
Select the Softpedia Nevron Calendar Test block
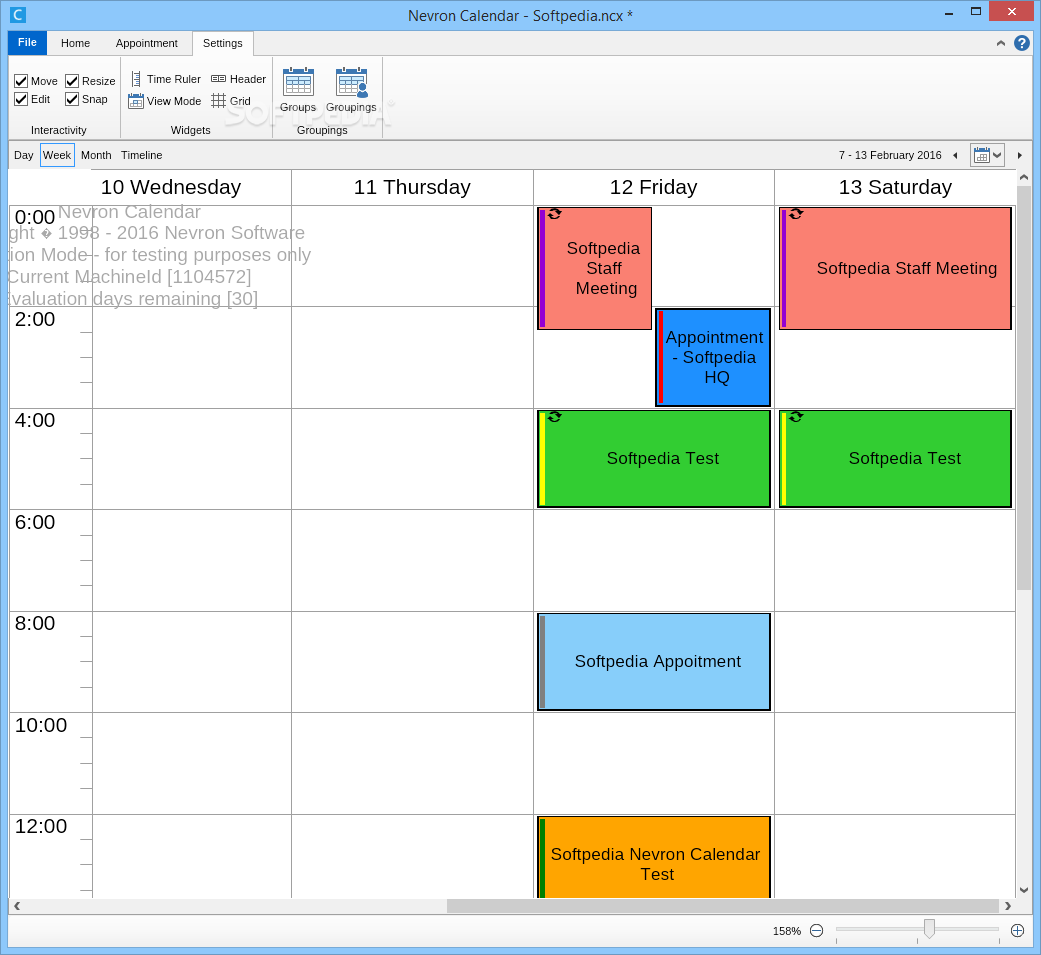tap(654, 857)
